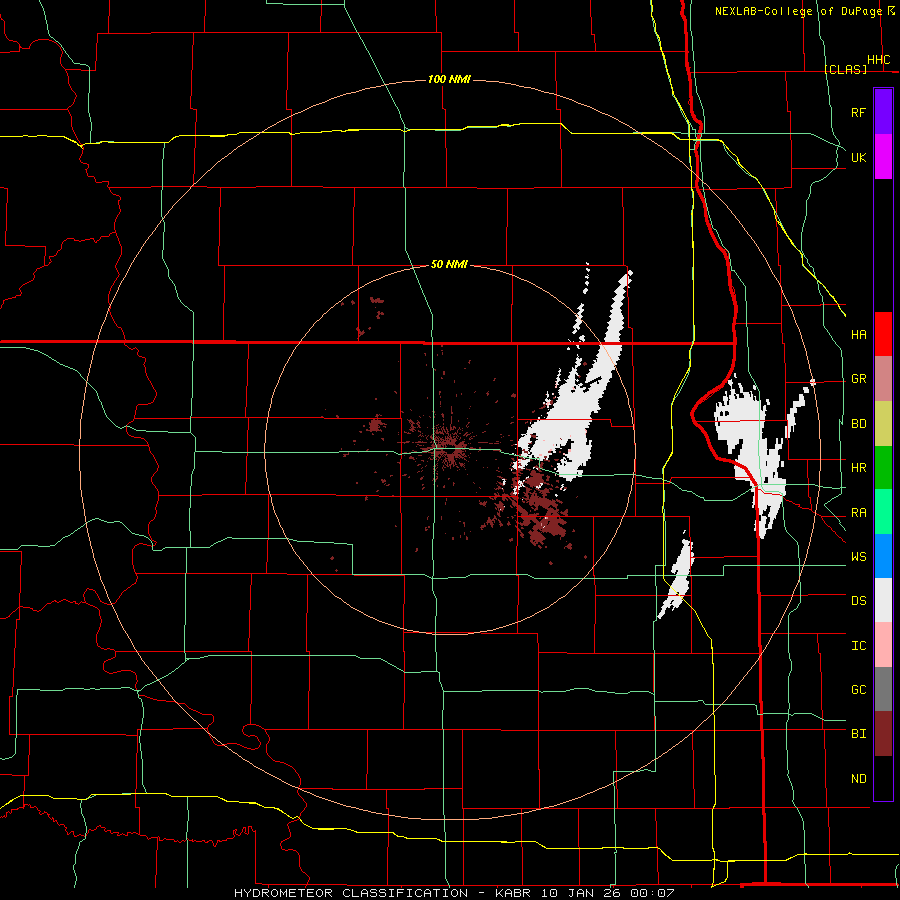Click the HR legend label
Screen dimensions: 900x900
click(858, 468)
